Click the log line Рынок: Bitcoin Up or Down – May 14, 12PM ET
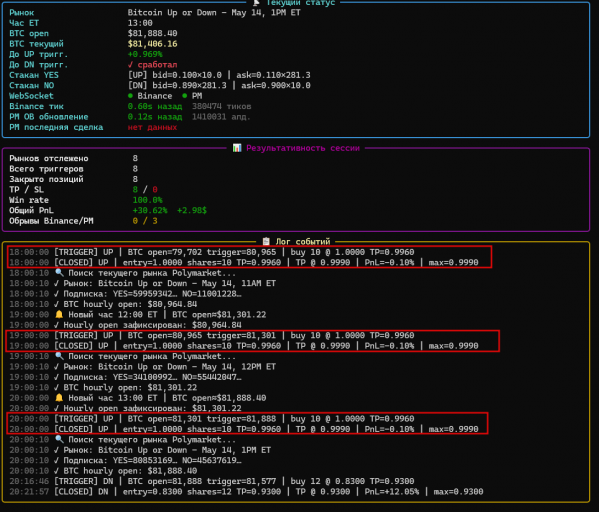 pos(142,366)
